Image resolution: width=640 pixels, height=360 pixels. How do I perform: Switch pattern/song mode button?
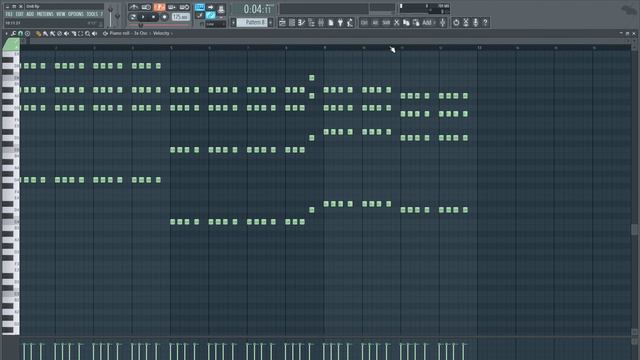pos(133,17)
